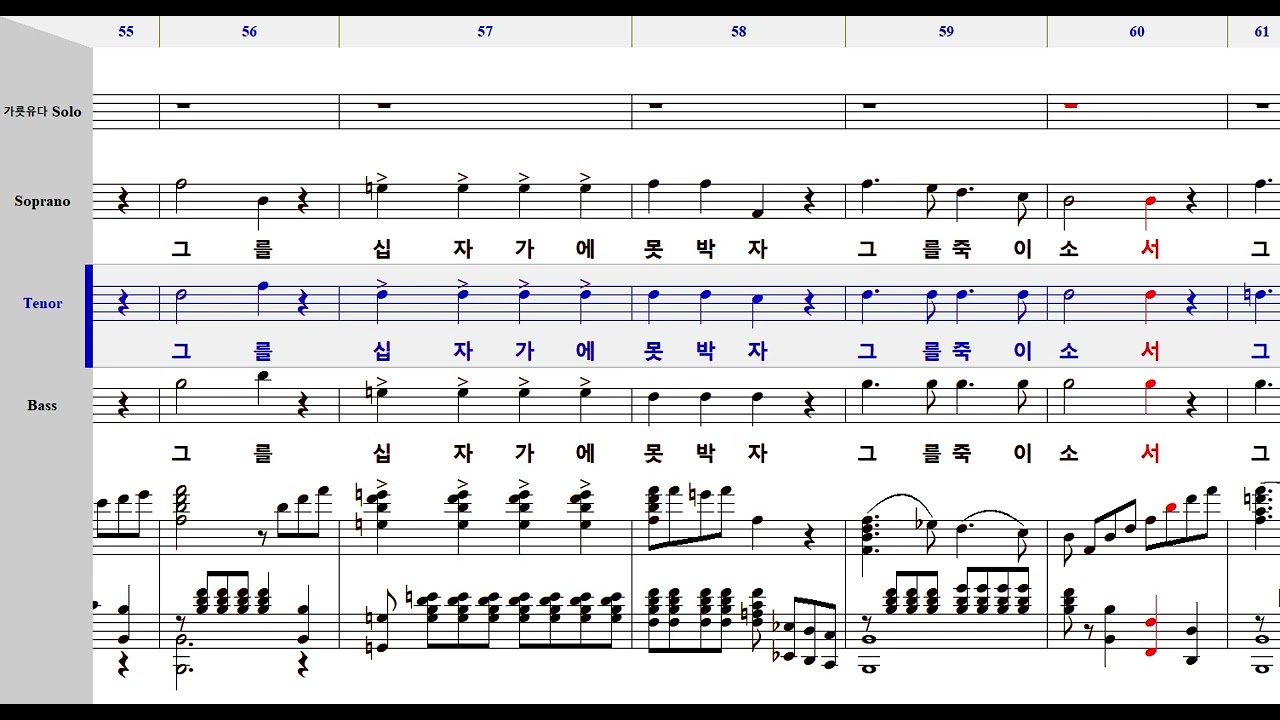Click the red lyric 서 under Bass
This screenshot has height=720, width=1280.
(1151, 453)
